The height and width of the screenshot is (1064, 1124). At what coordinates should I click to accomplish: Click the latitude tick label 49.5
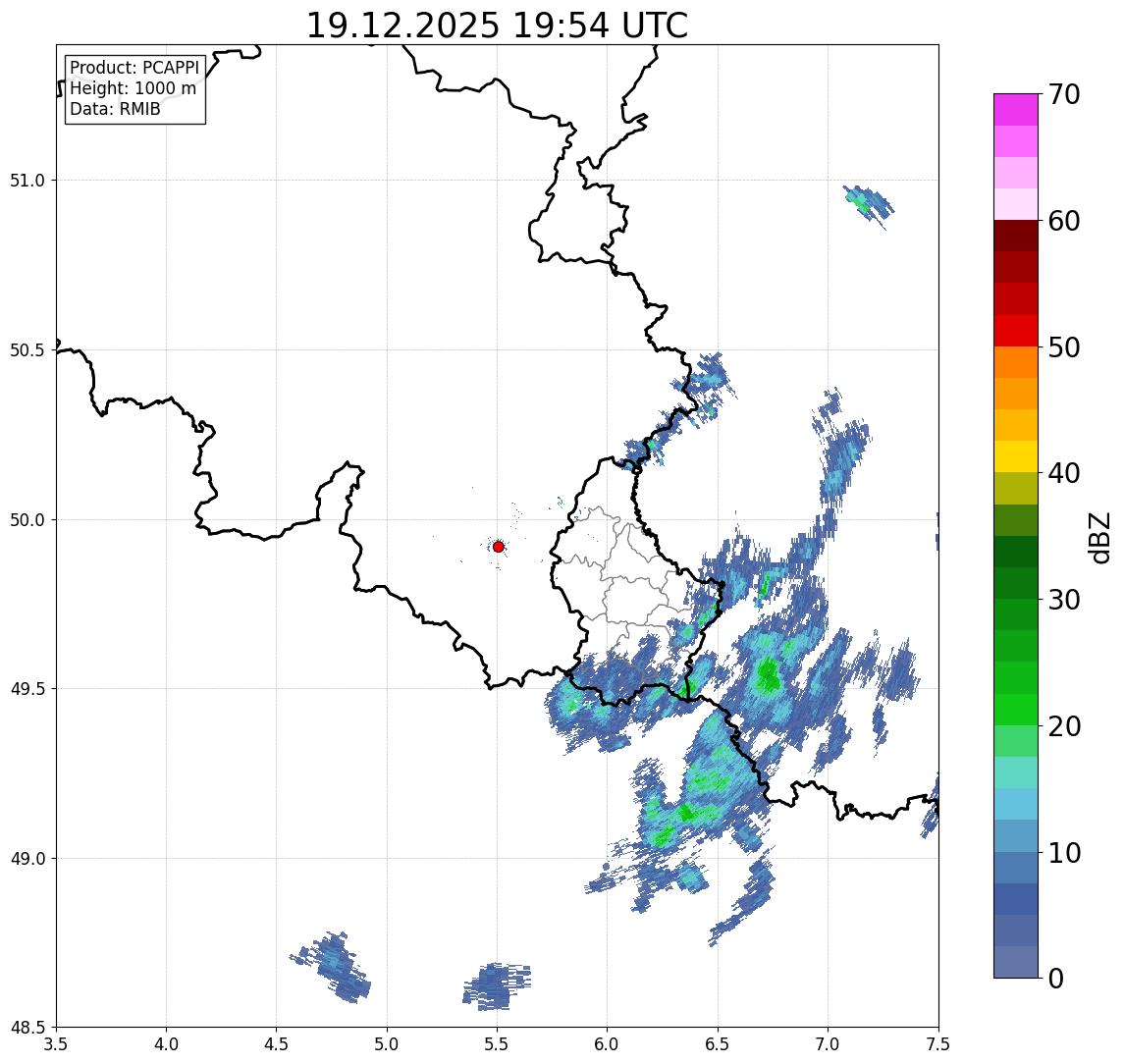point(27,689)
